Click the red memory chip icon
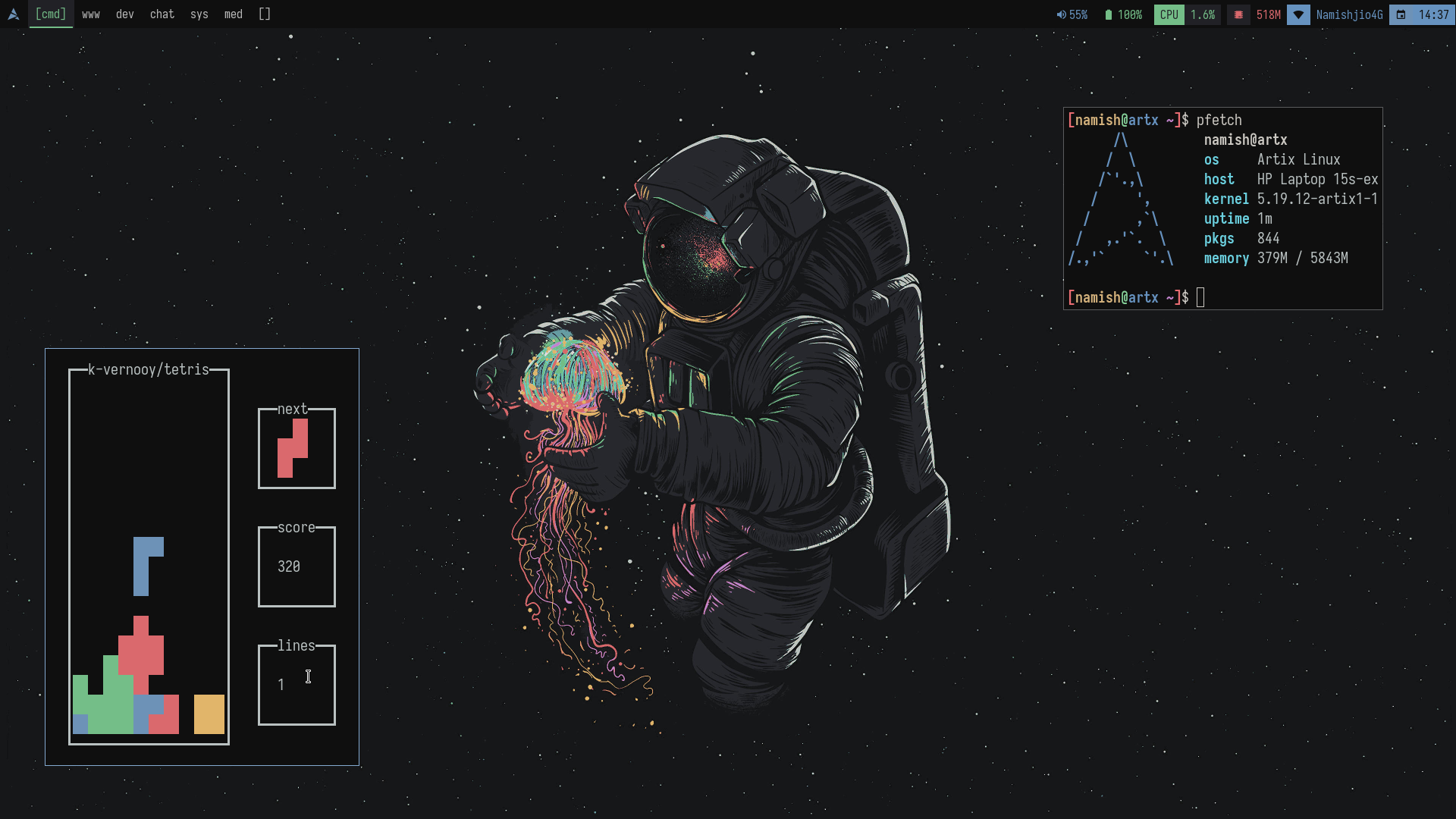1456x819 pixels. click(x=1238, y=15)
